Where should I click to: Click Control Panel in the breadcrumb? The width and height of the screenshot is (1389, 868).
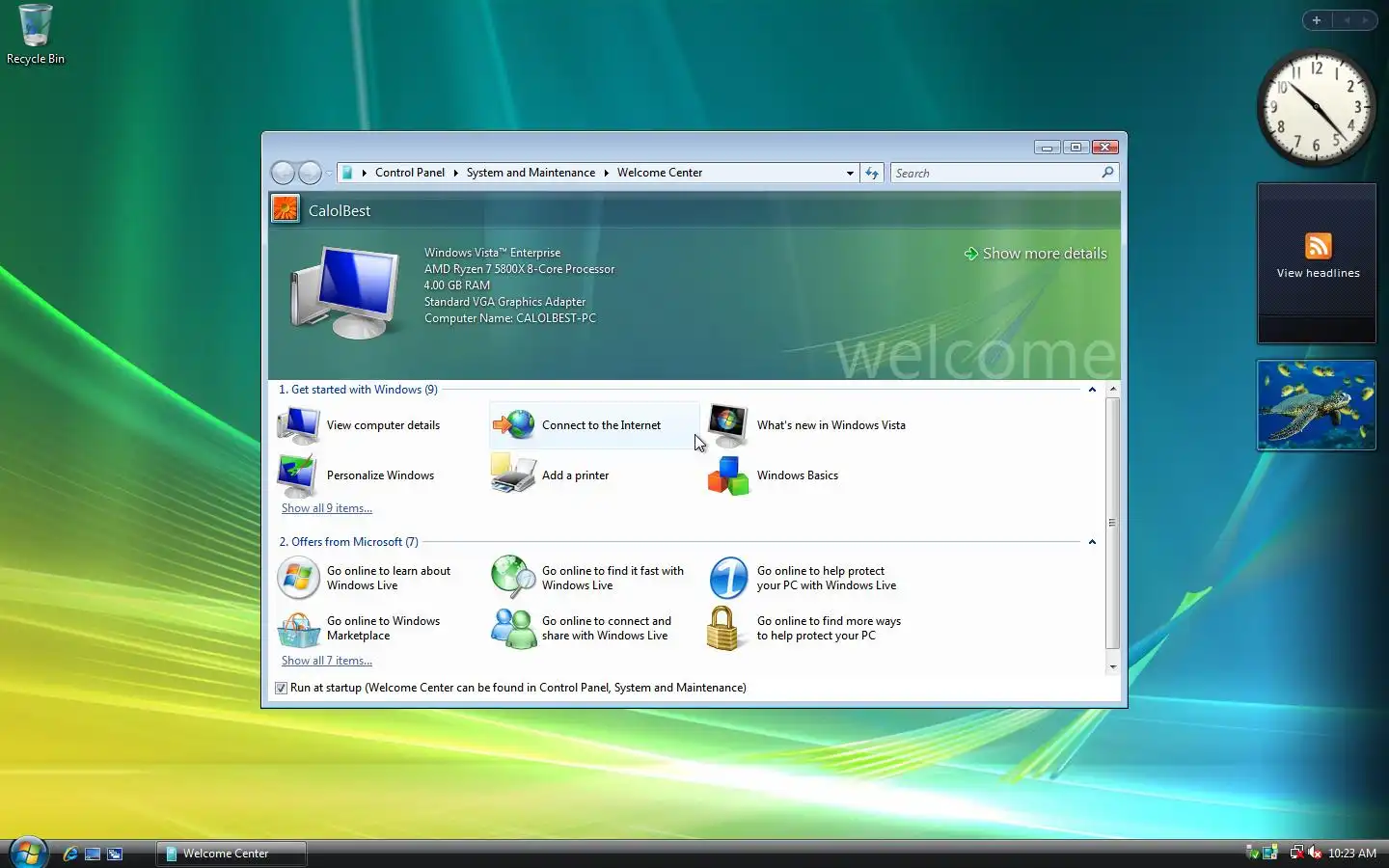(x=410, y=173)
